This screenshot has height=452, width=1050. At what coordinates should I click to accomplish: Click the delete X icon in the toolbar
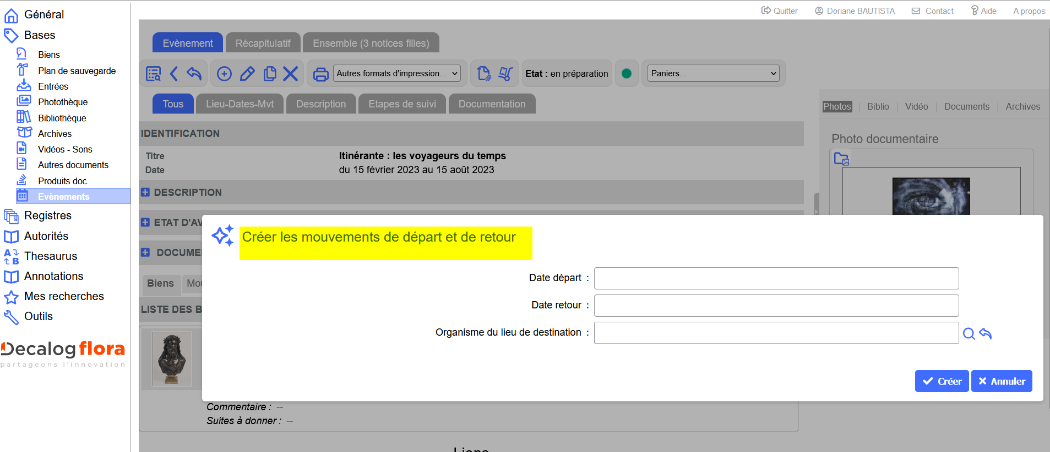click(291, 73)
